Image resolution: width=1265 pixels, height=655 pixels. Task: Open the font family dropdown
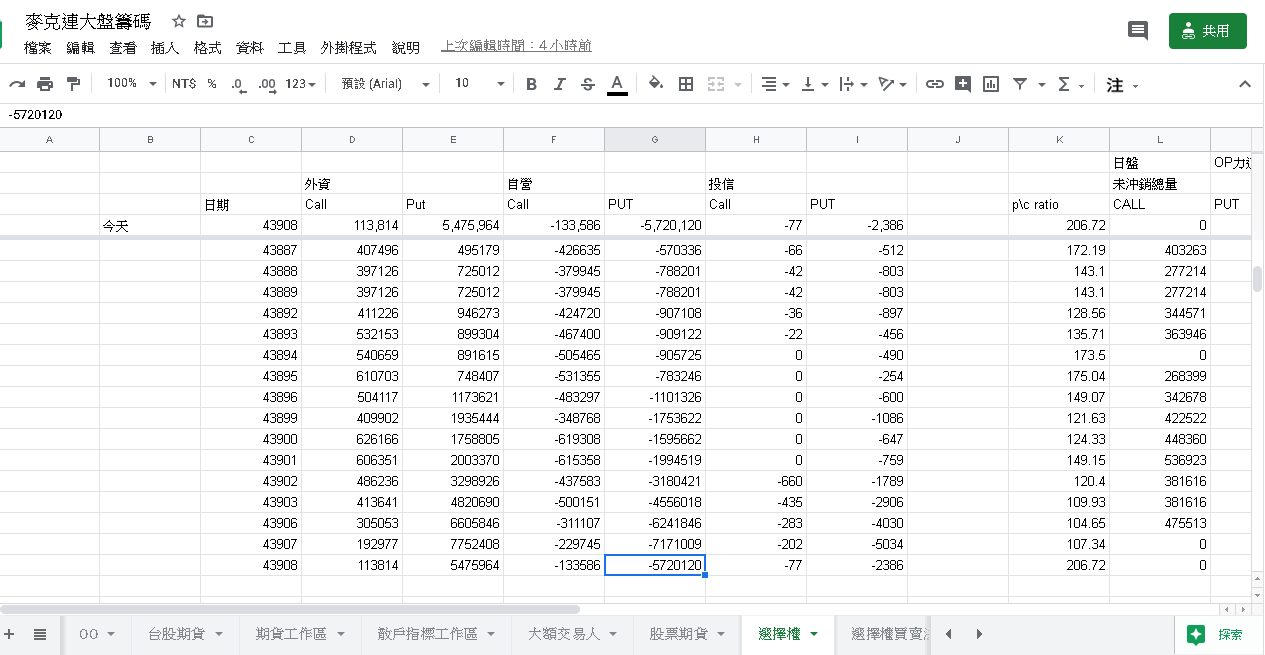coord(385,84)
